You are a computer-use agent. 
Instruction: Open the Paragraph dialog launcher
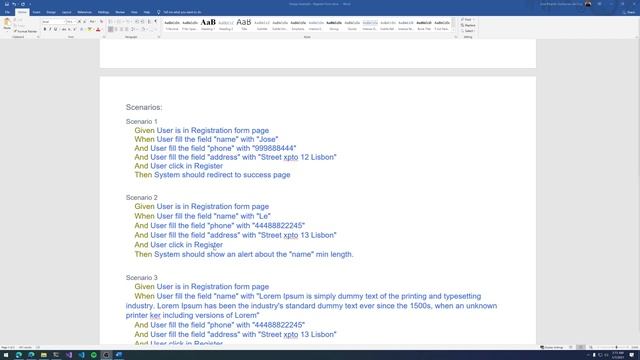coord(159,37)
